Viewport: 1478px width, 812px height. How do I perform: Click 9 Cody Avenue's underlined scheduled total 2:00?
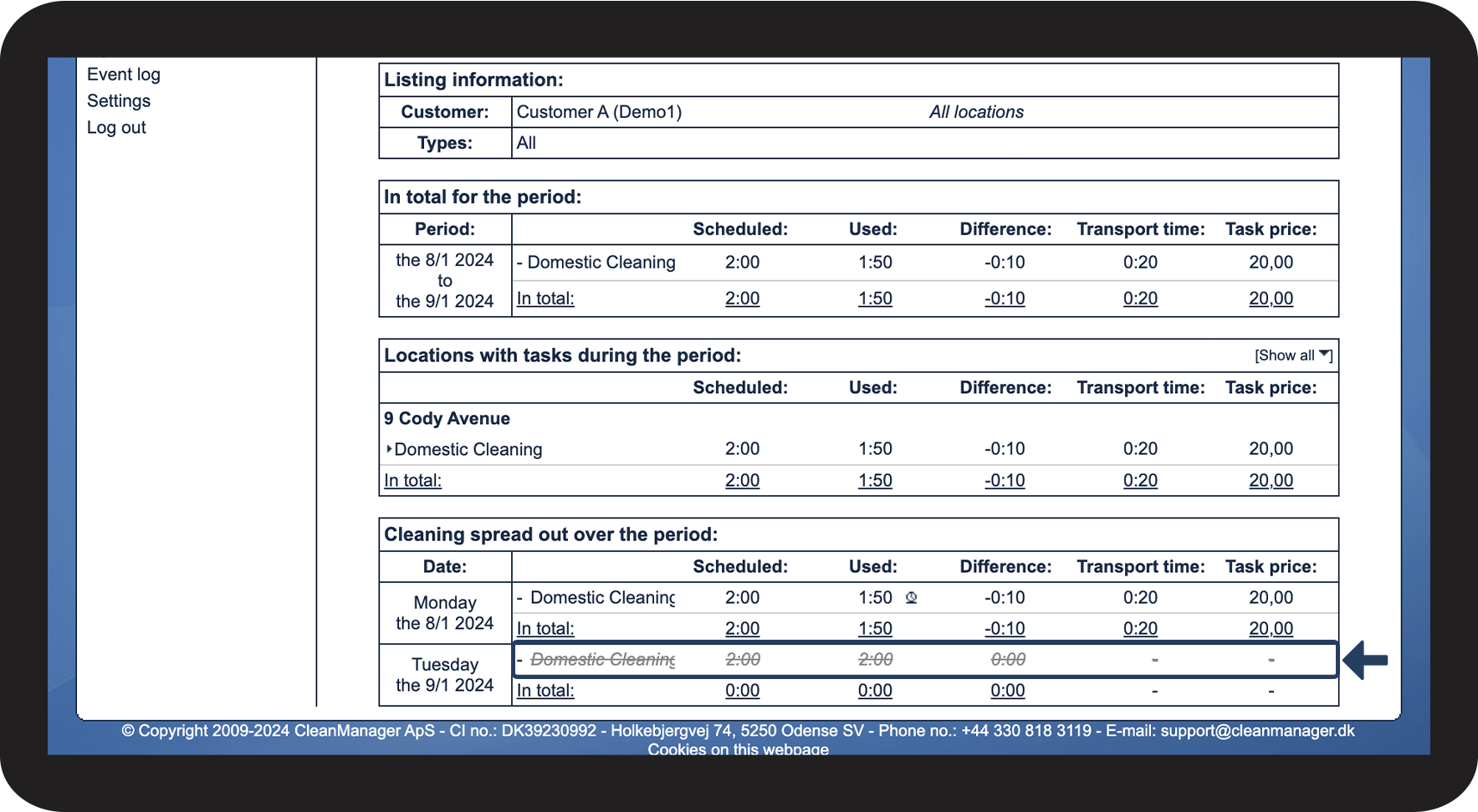(742, 481)
